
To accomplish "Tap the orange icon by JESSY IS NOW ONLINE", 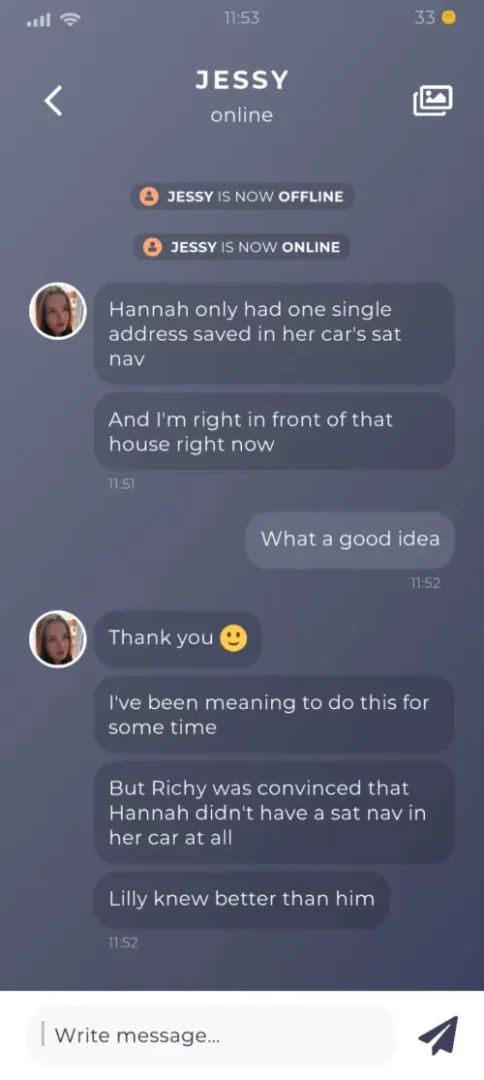I will 152,247.
